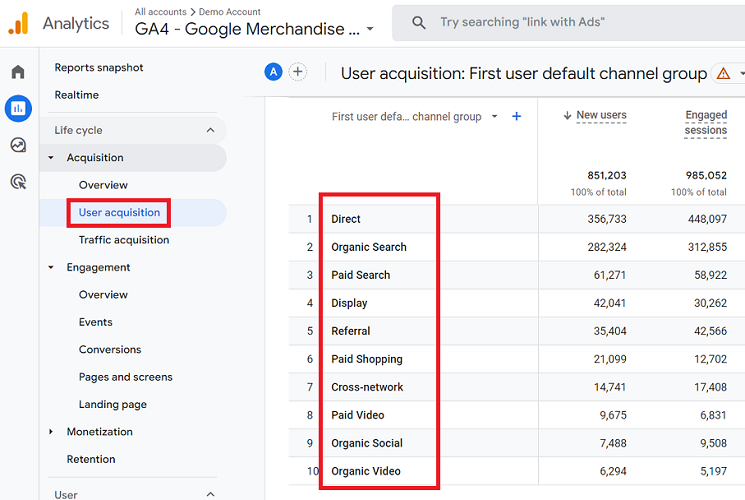Open the Explore icon in sidebar
Viewport: 745px width, 500px height.
pos(18,145)
